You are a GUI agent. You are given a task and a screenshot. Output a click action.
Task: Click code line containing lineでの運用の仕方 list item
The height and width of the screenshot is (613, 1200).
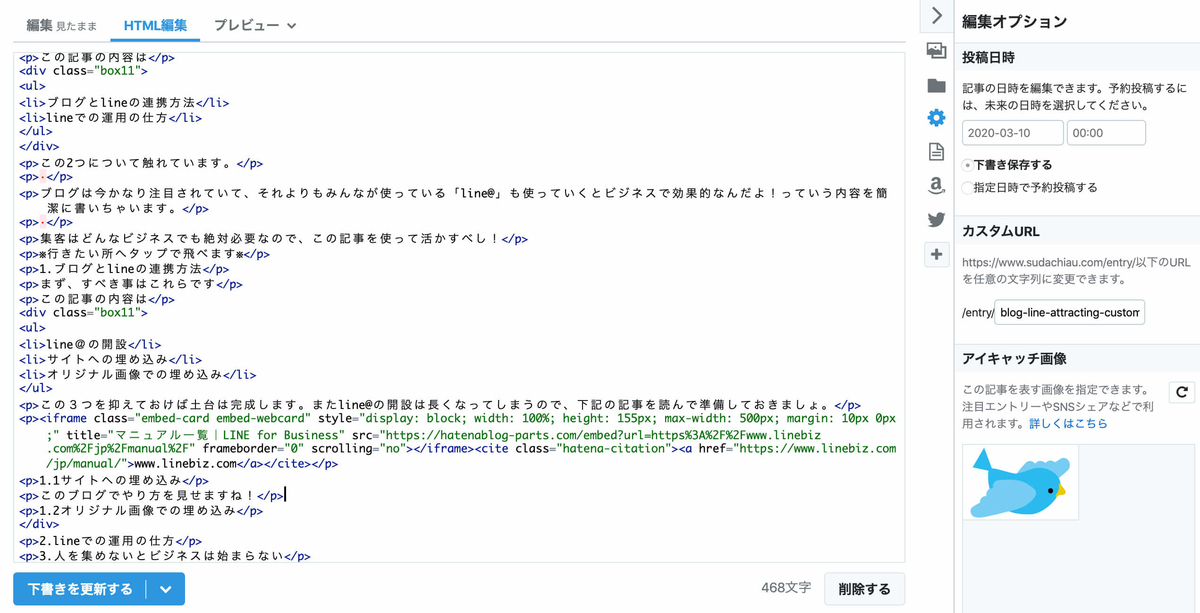coord(110,117)
